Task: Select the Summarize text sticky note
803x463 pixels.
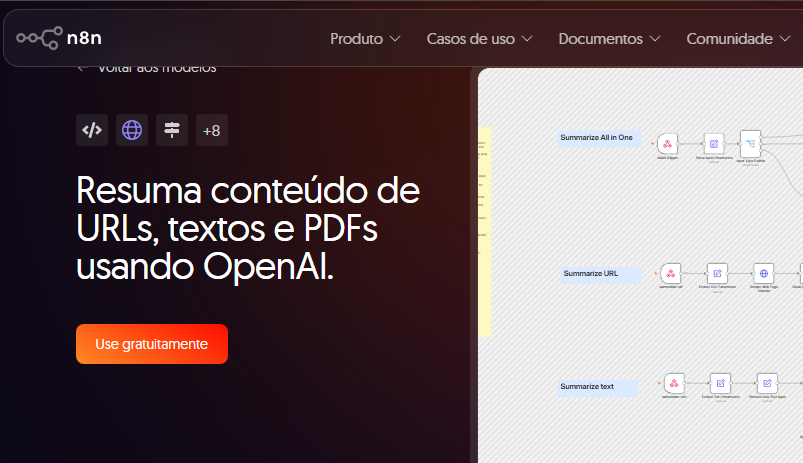Action: pos(598,388)
